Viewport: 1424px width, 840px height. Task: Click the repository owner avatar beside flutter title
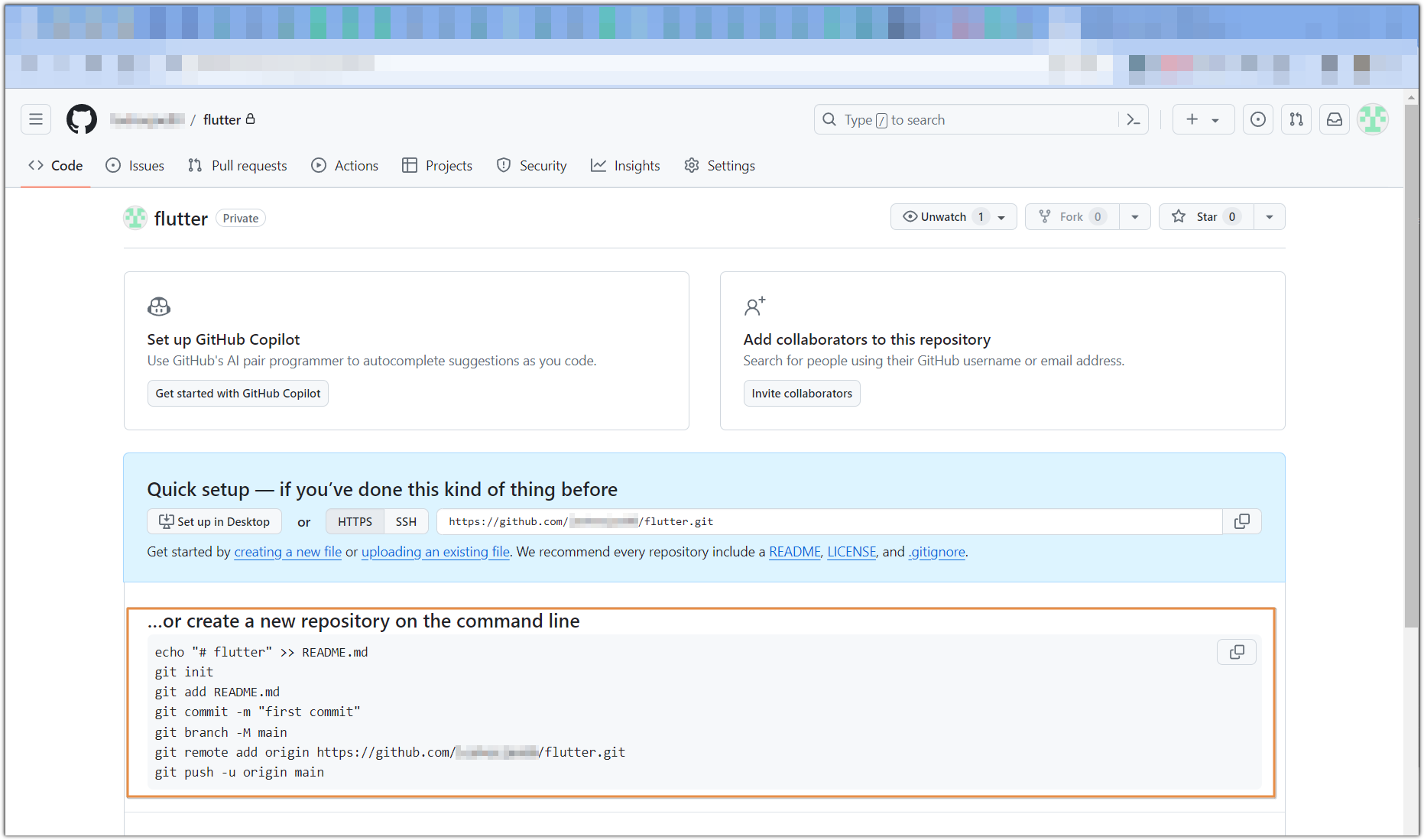(x=135, y=218)
